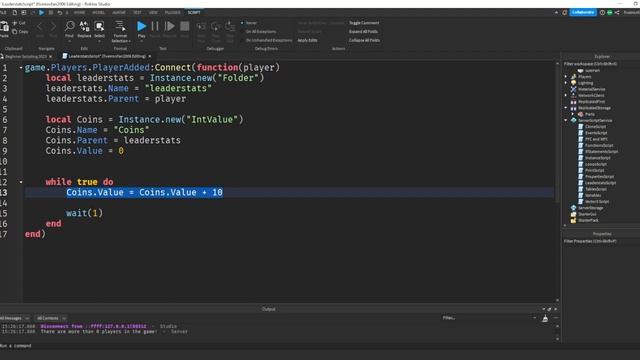Collapse the ServerScriptService node arrow

click(x=566, y=120)
